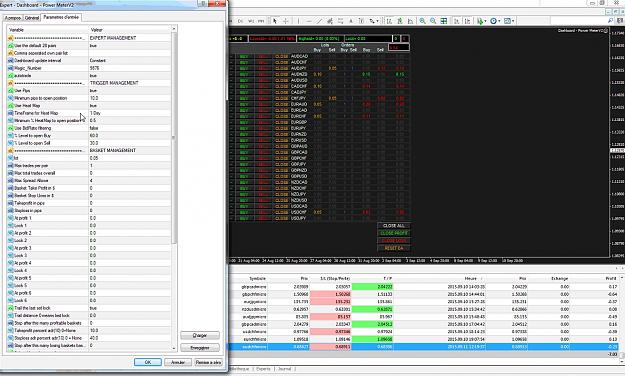
Task: Select the MN timeframe button
Action: click(x=261, y=21)
